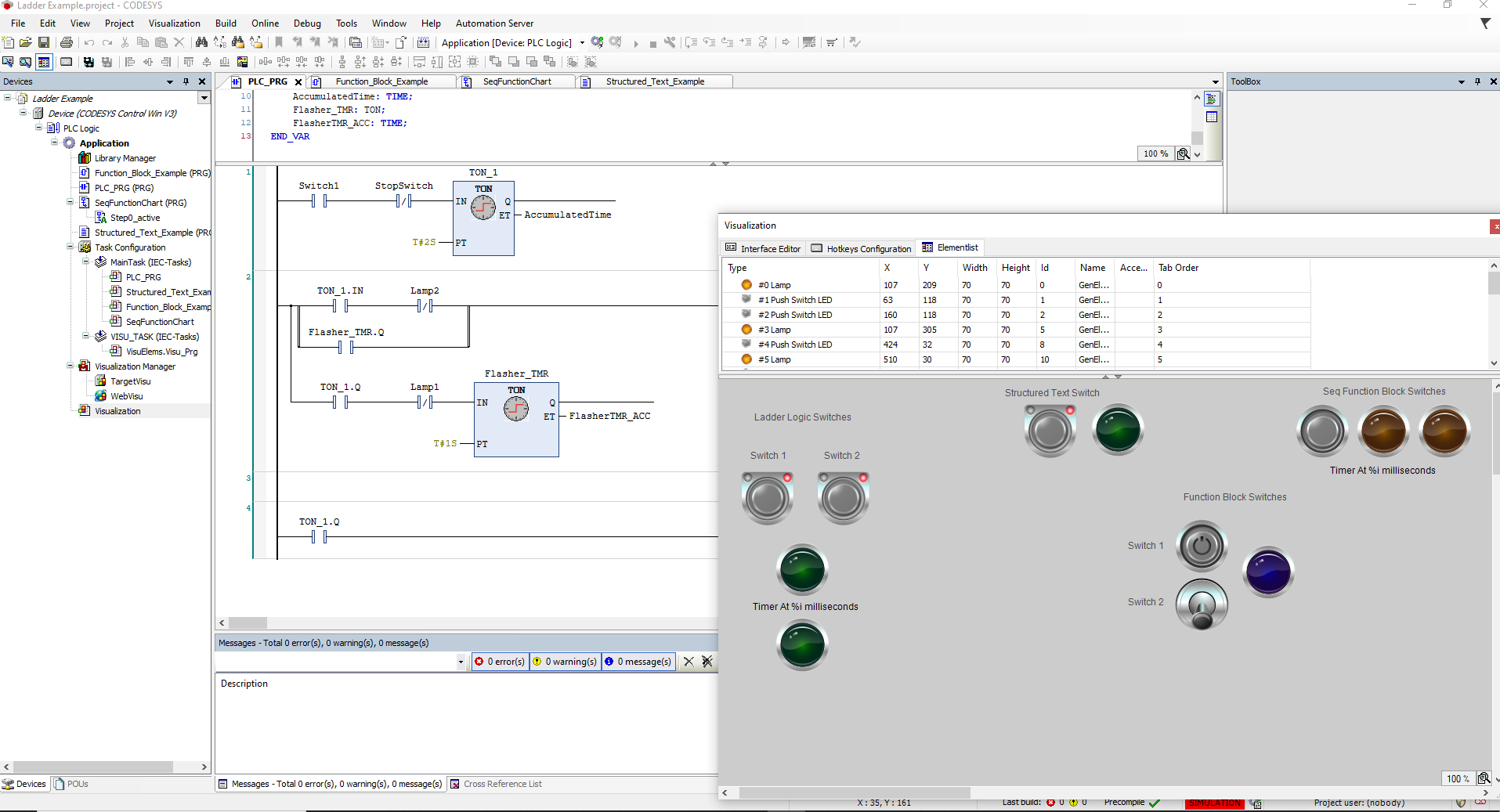This screenshot has width=1500, height=812.
Task: Switch to the POUs panel tab
Action: tap(70, 784)
